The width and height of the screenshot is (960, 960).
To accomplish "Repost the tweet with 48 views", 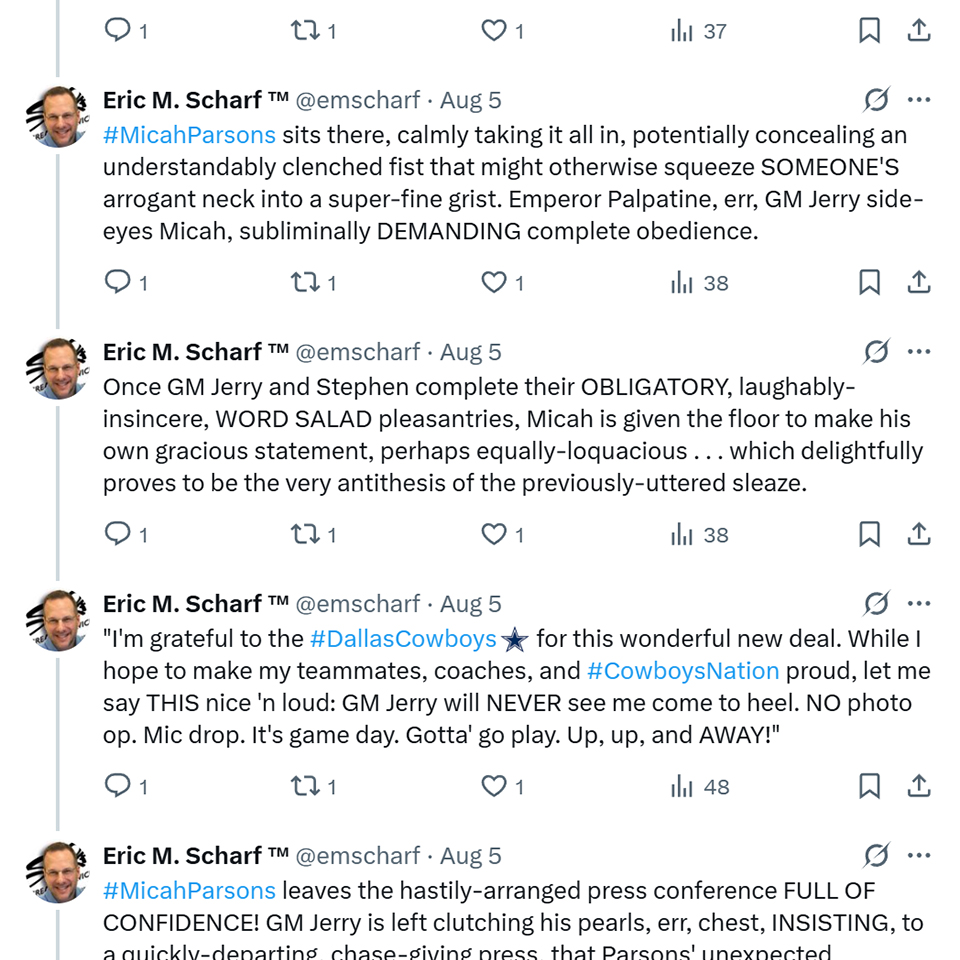I will pos(304,786).
